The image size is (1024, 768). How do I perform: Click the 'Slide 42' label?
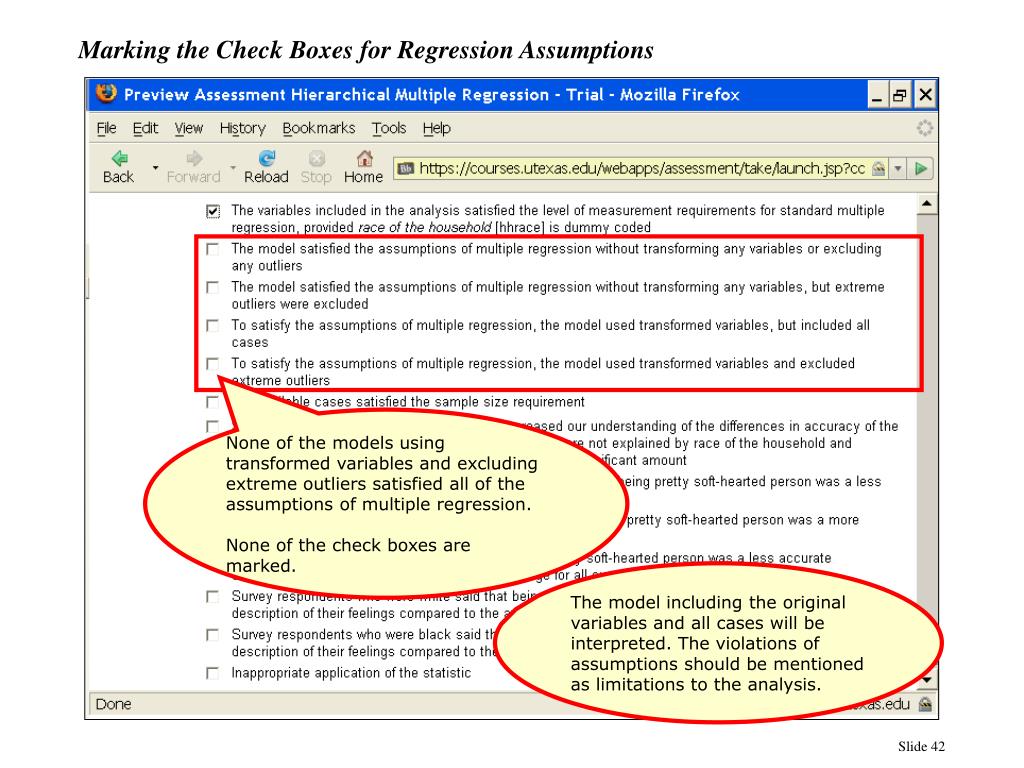point(921,746)
